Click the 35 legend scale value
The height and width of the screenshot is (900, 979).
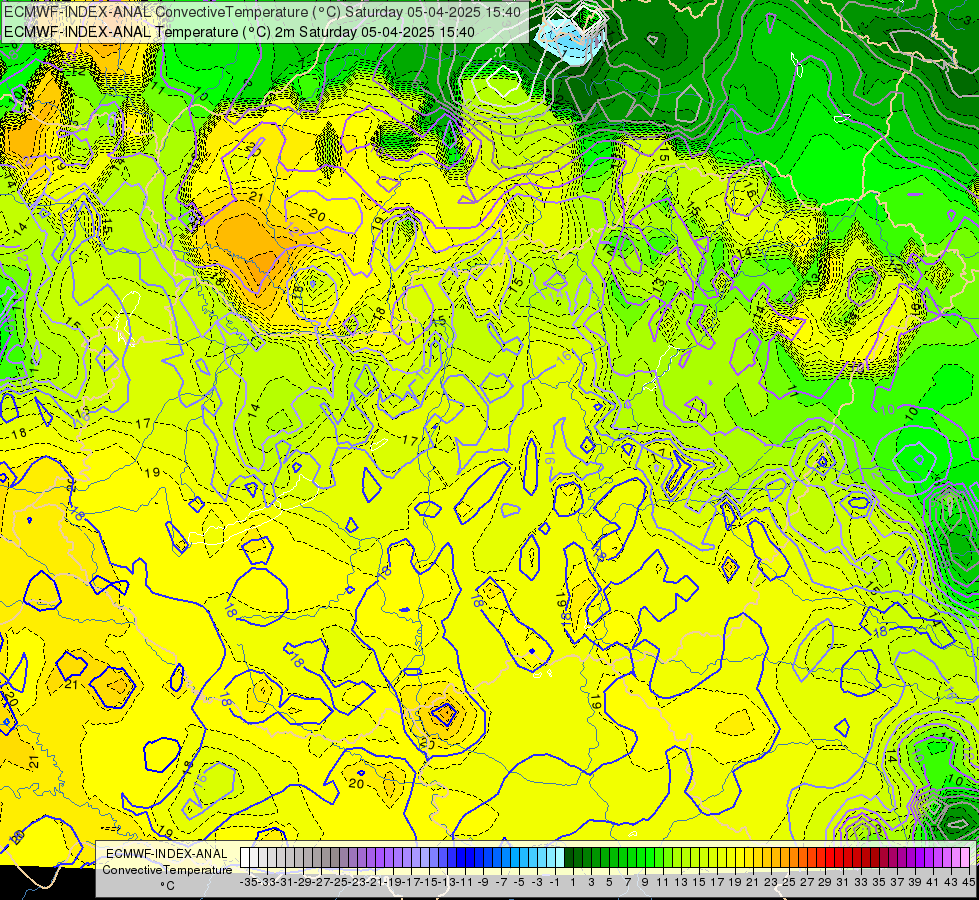[x=878, y=882]
